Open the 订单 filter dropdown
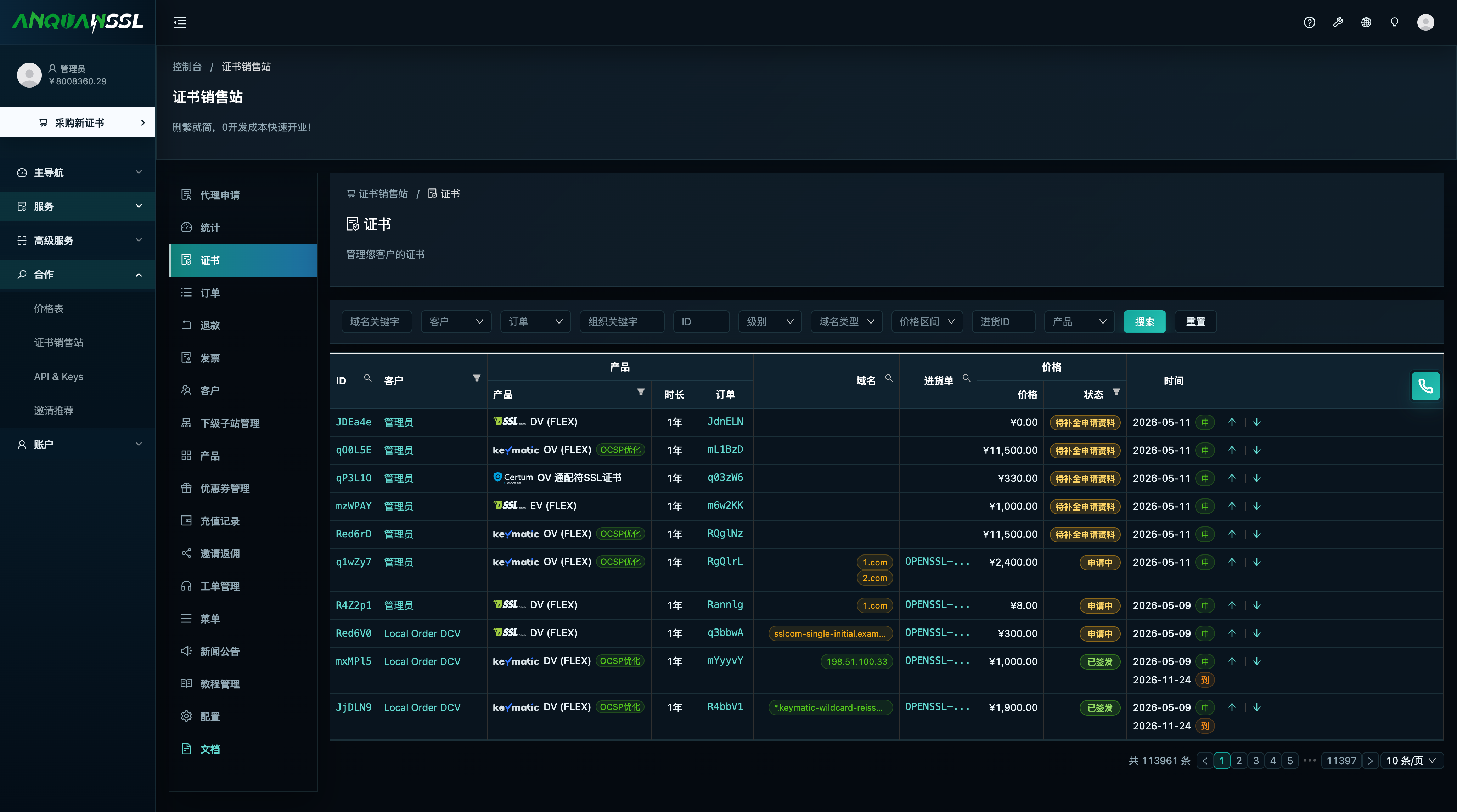 pyautogui.click(x=535, y=322)
